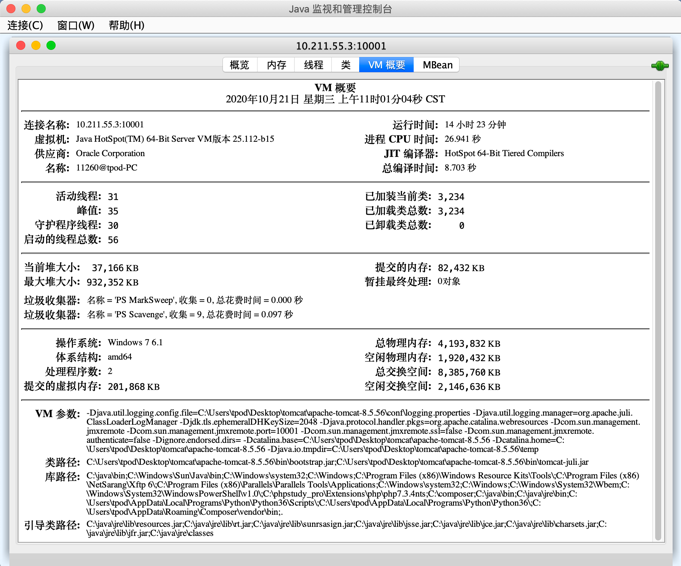
Task: Minimize the 10.211.55.3:10001 inner window
Action: pyautogui.click(x=36, y=45)
